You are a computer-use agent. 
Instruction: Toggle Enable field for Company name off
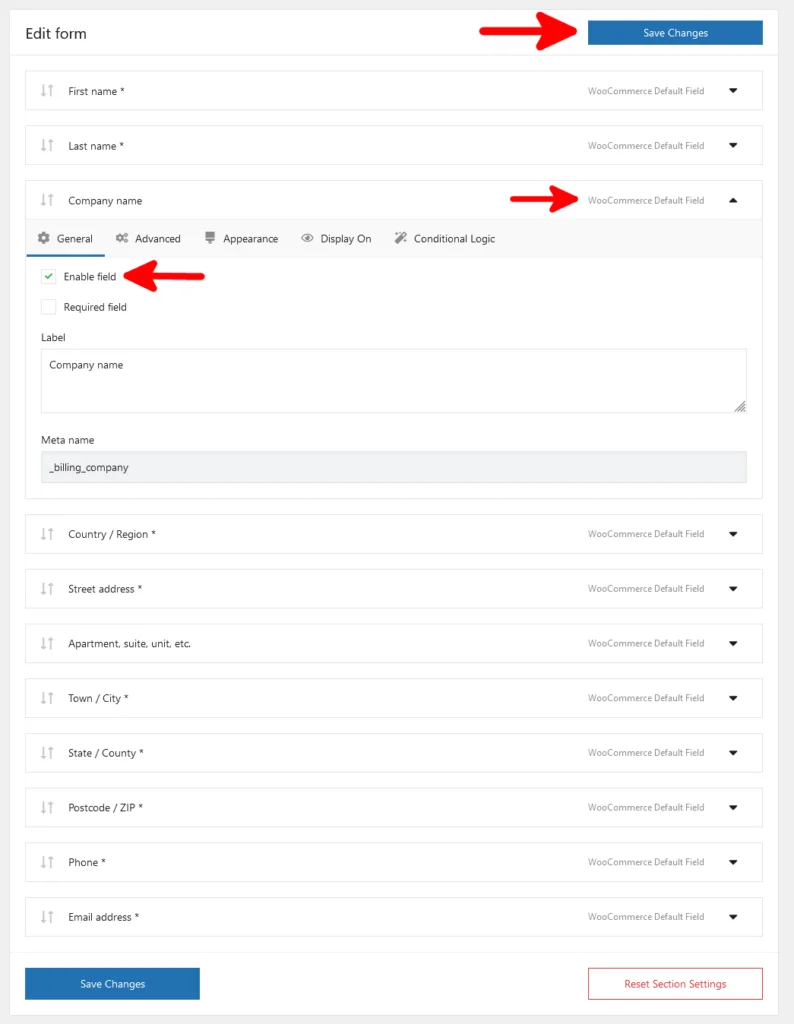(x=48, y=278)
